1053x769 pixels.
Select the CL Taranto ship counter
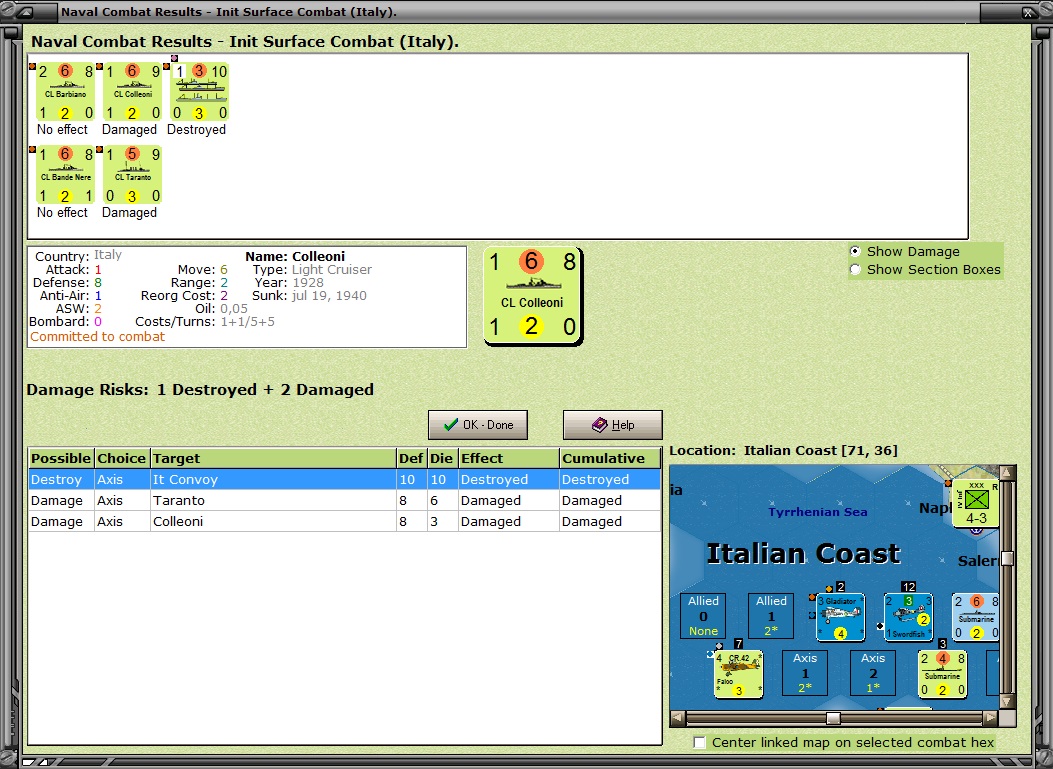132,175
